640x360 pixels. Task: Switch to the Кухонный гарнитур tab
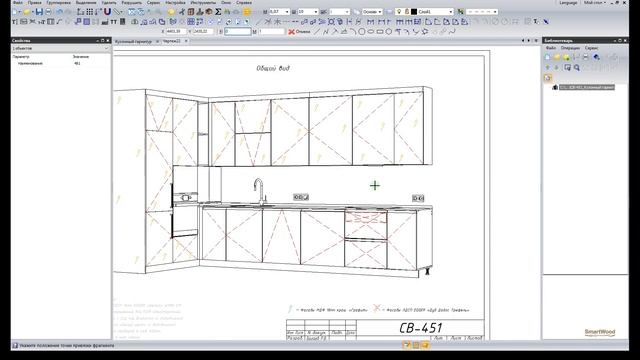point(133,41)
